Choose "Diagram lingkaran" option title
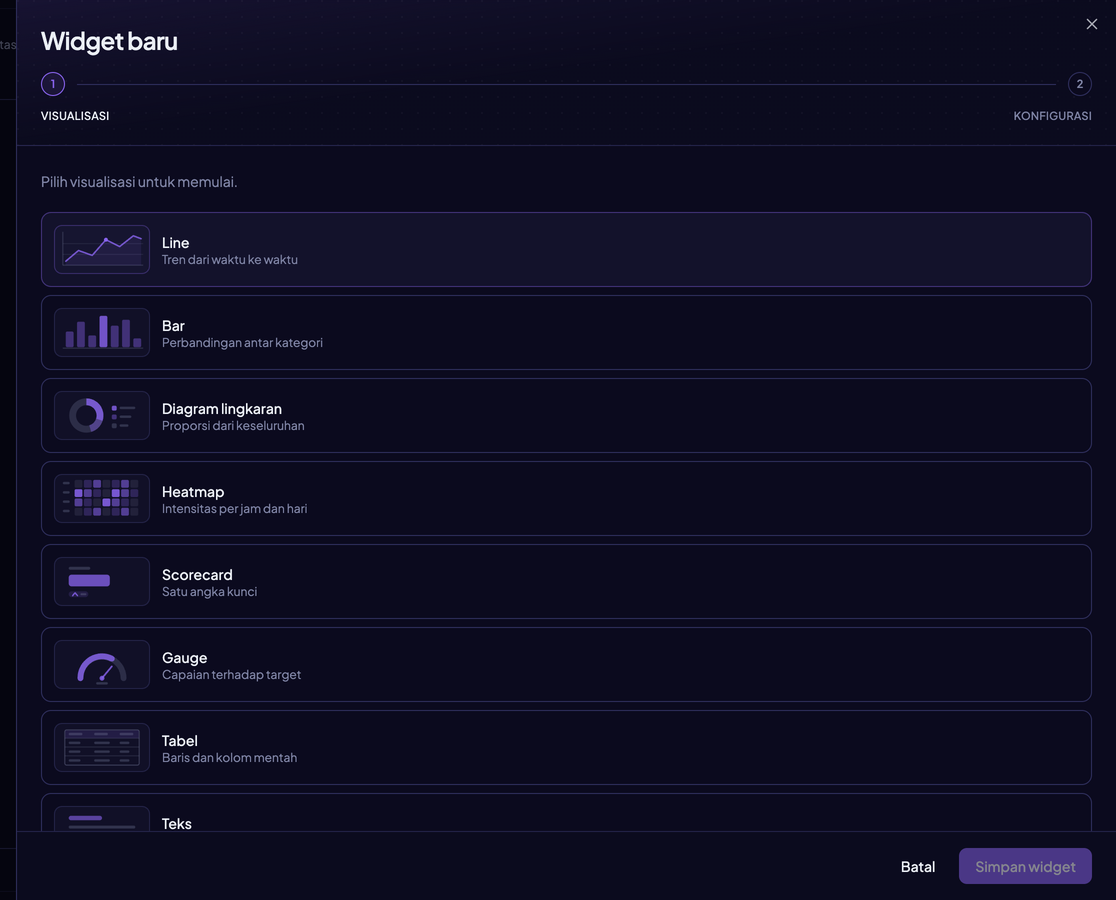 click(221, 409)
